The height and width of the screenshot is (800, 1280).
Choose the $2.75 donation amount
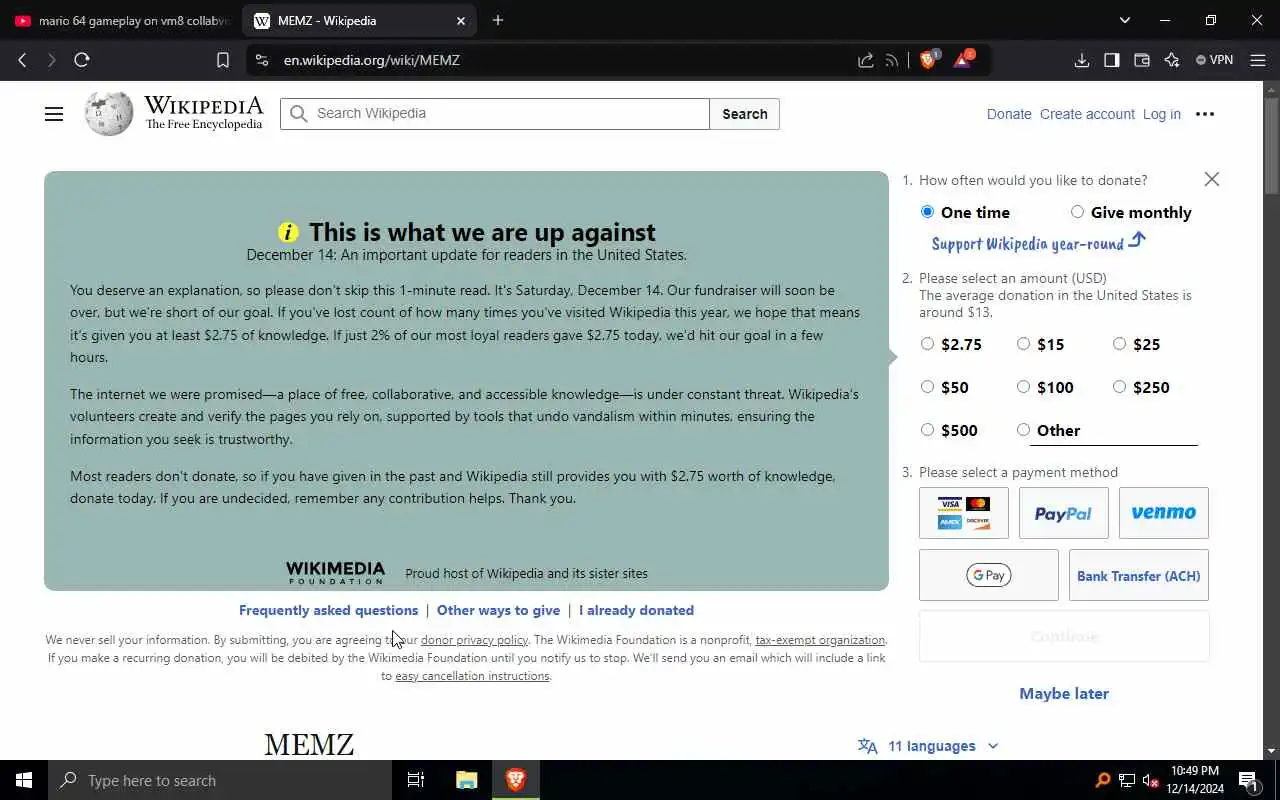927,344
